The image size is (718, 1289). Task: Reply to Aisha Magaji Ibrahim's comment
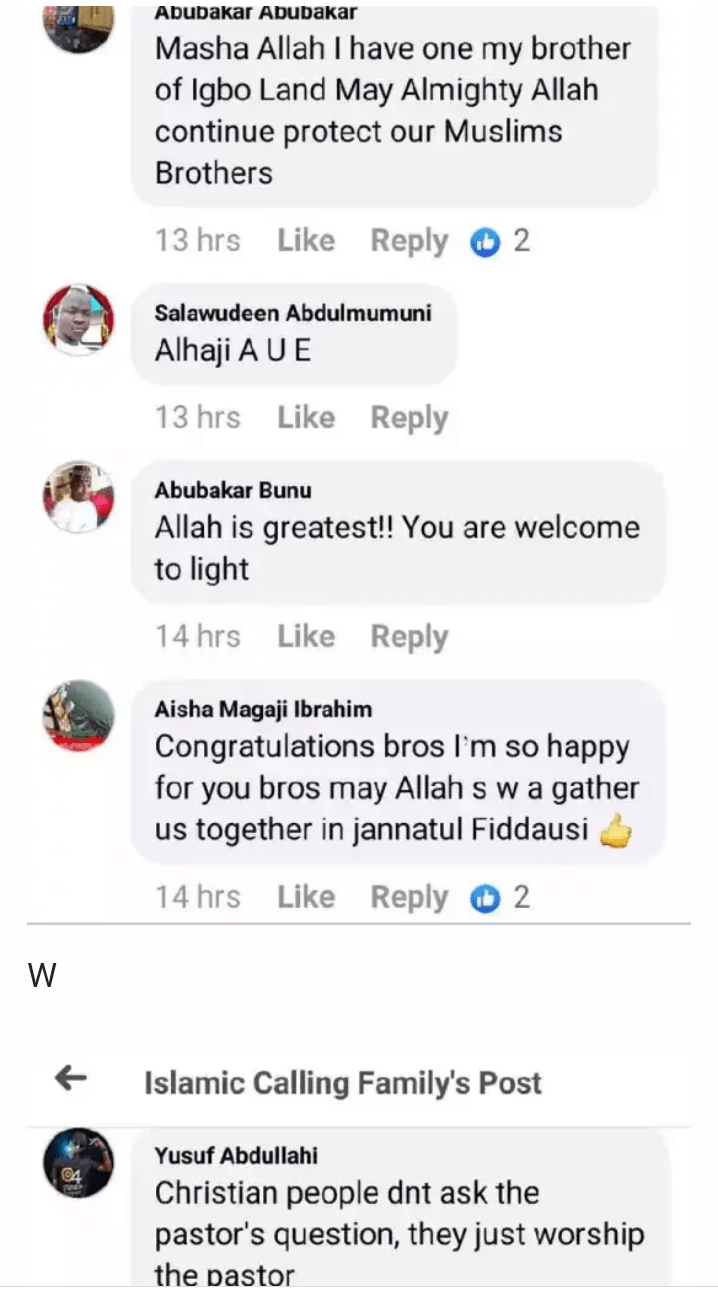coord(409,897)
